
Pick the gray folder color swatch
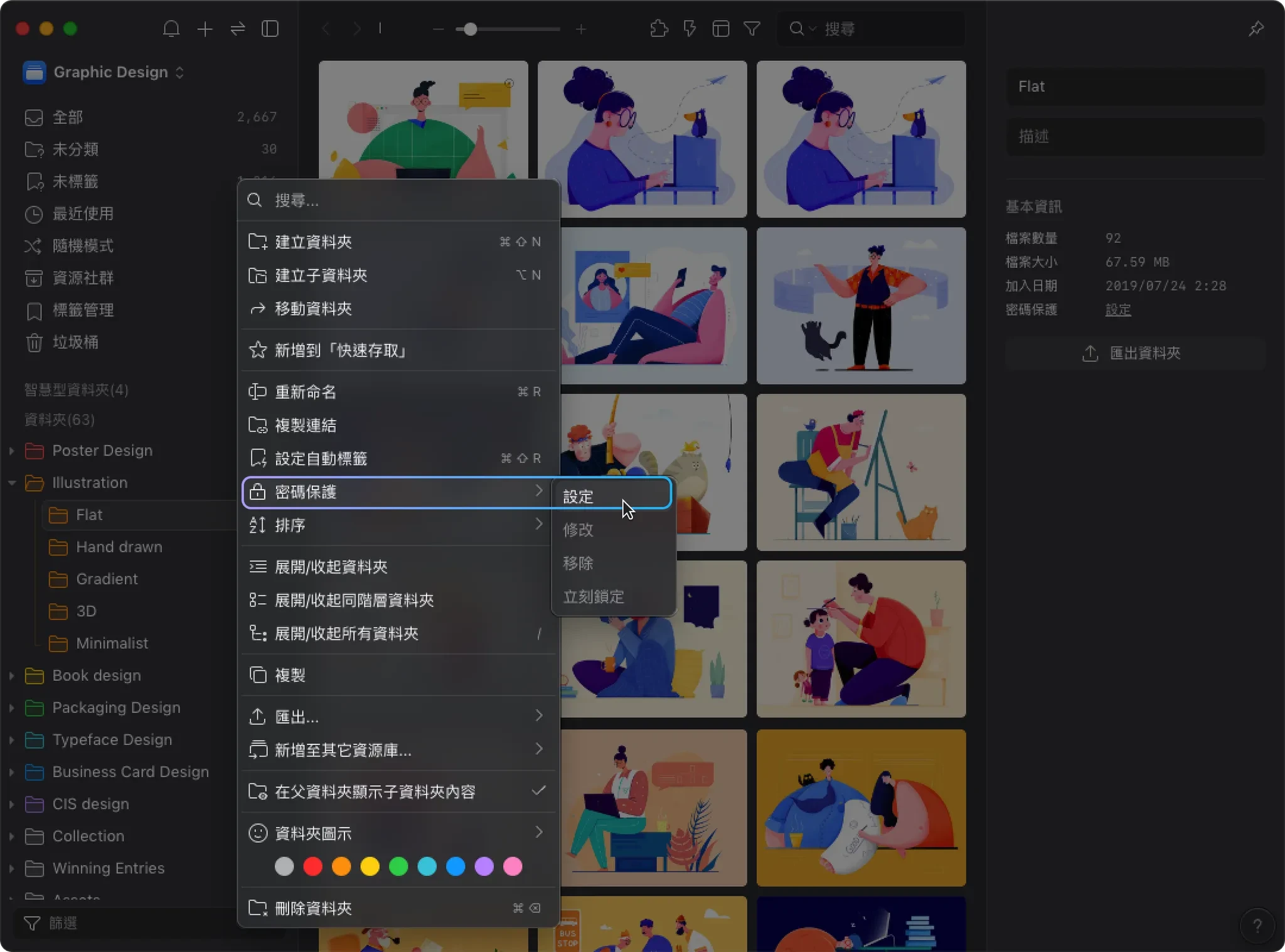pos(284,866)
